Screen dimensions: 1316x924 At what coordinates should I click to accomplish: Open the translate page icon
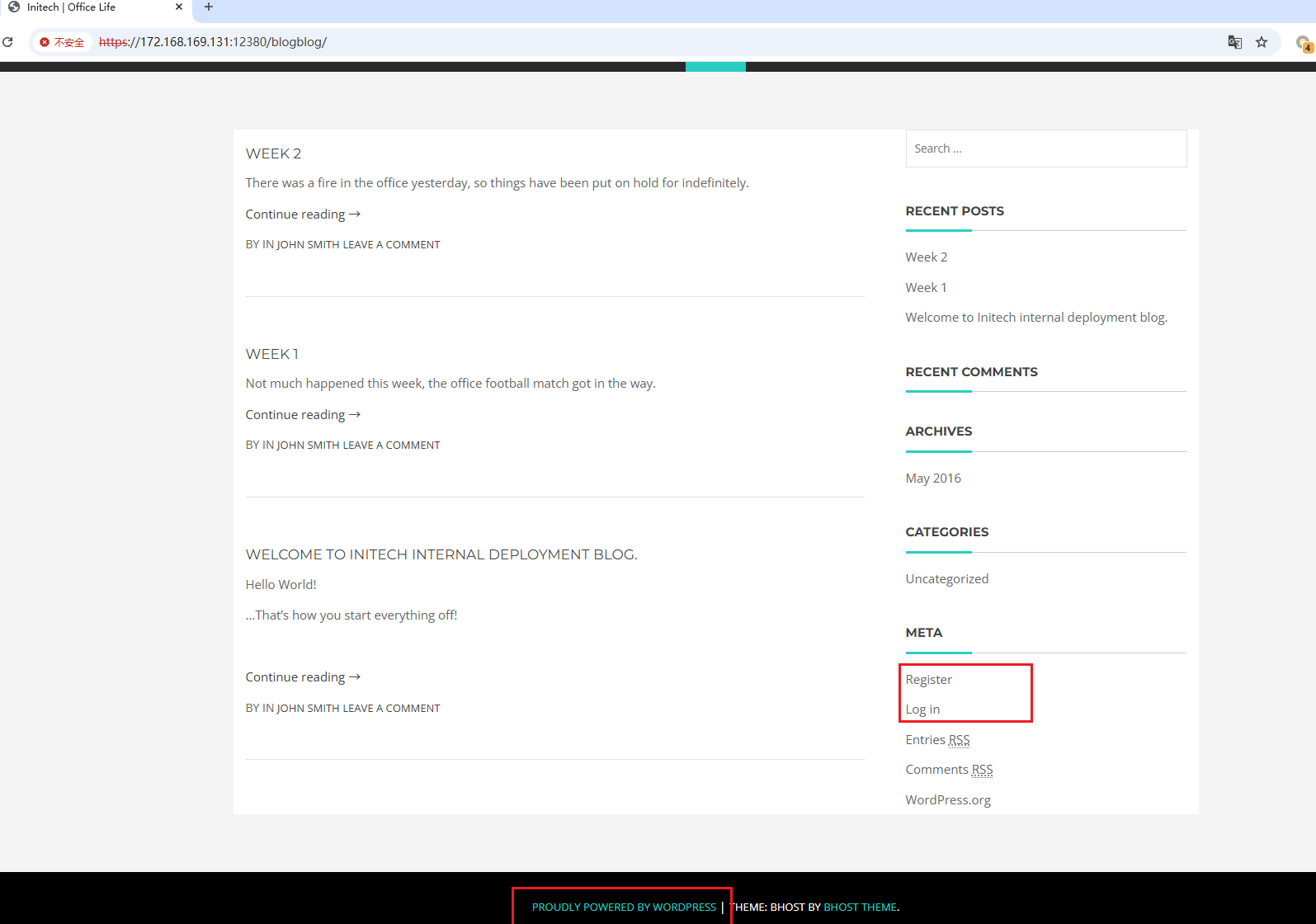pos(1235,42)
